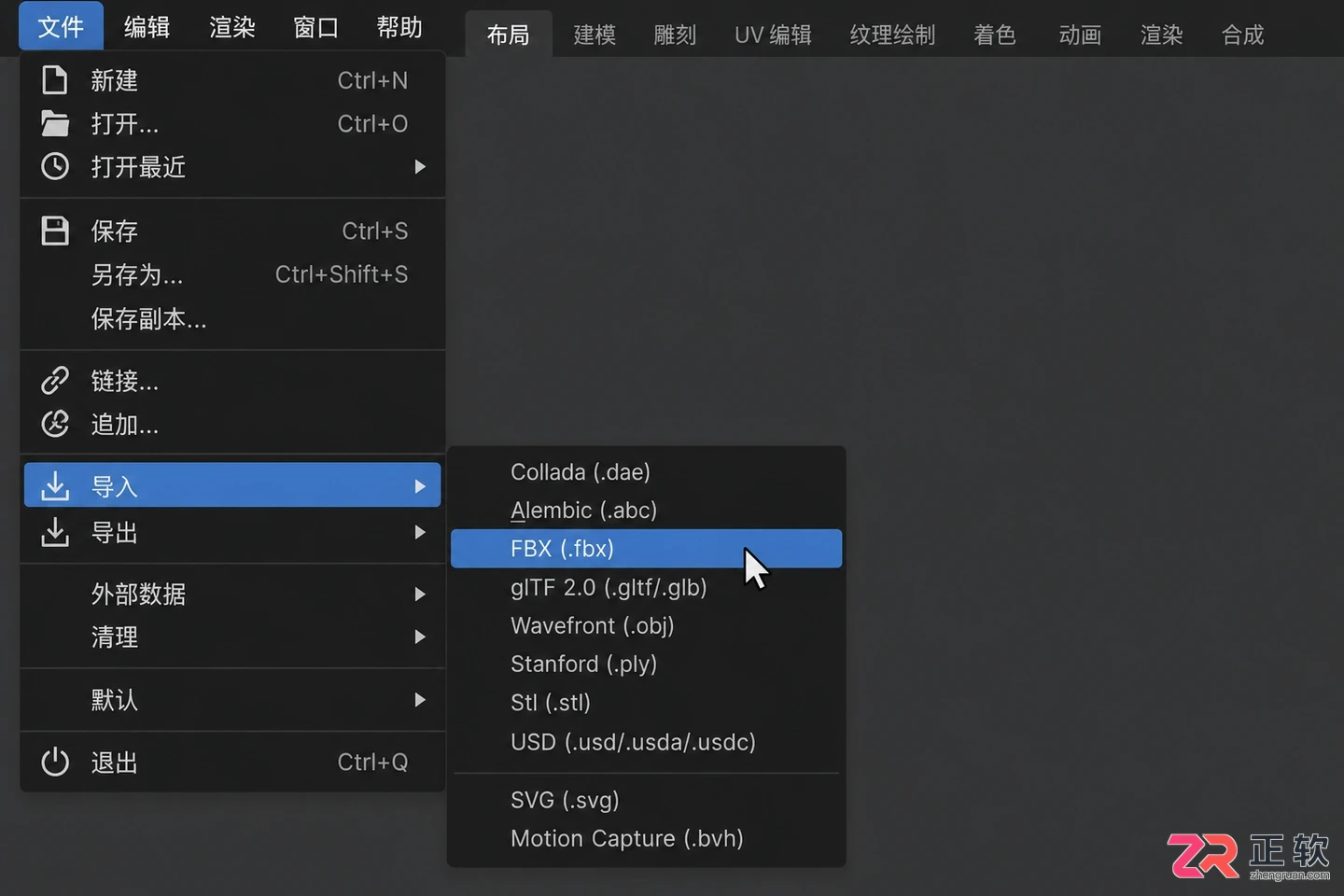Switch to the 布局 workspace tab
The image size is (1344, 896).
tap(509, 35)
